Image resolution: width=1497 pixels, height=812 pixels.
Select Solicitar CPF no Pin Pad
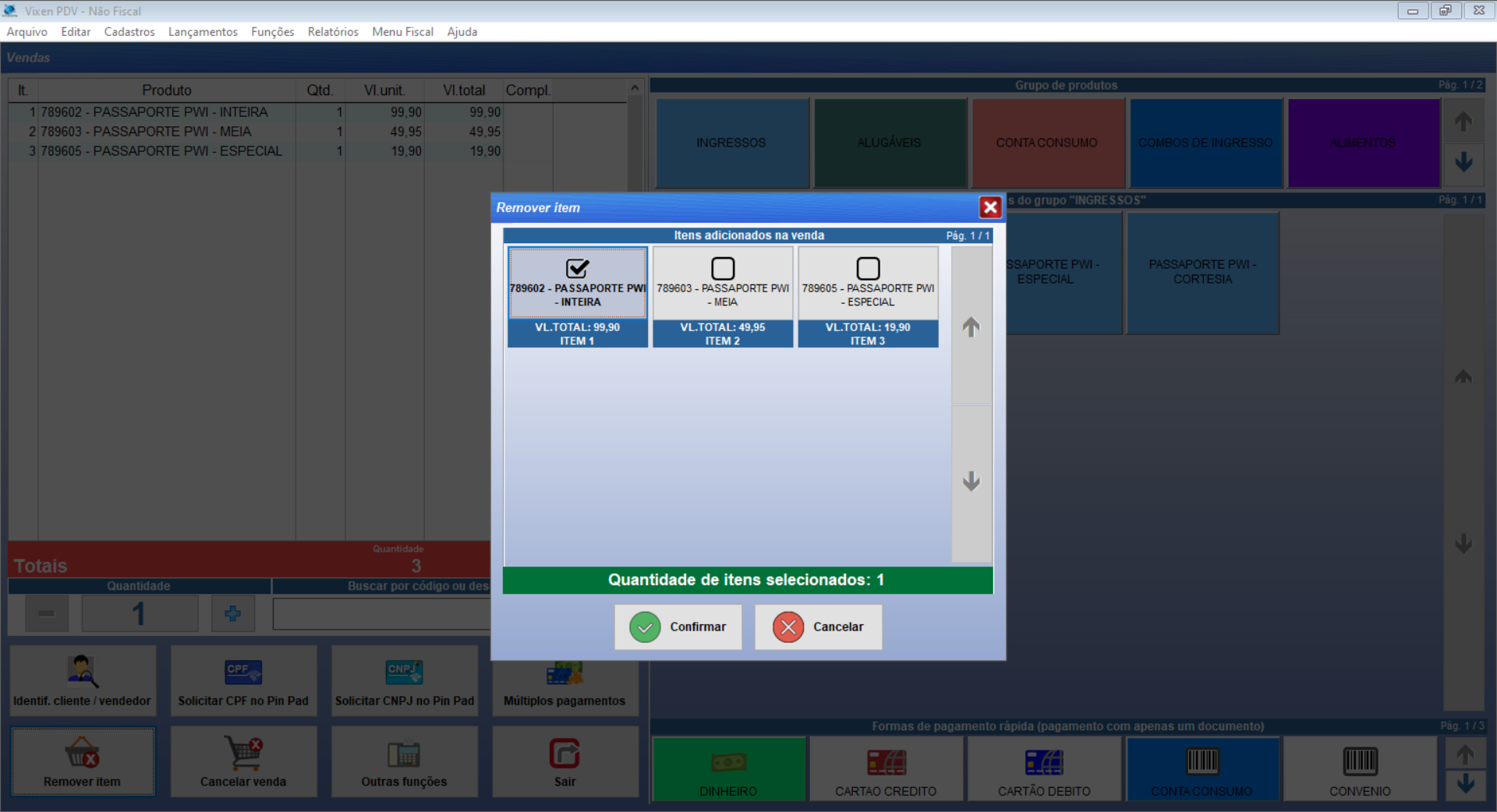click(x=243, y=680)
